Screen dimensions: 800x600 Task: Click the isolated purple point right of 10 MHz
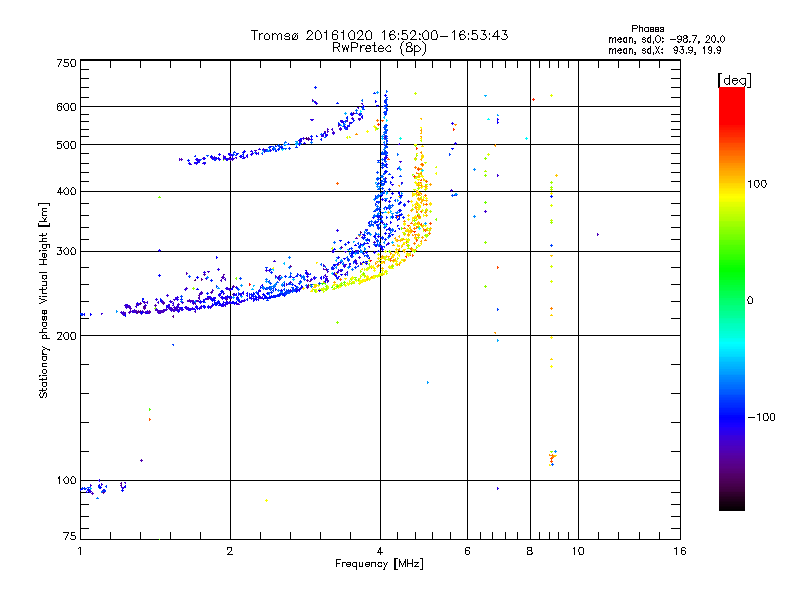pos(597,235)
